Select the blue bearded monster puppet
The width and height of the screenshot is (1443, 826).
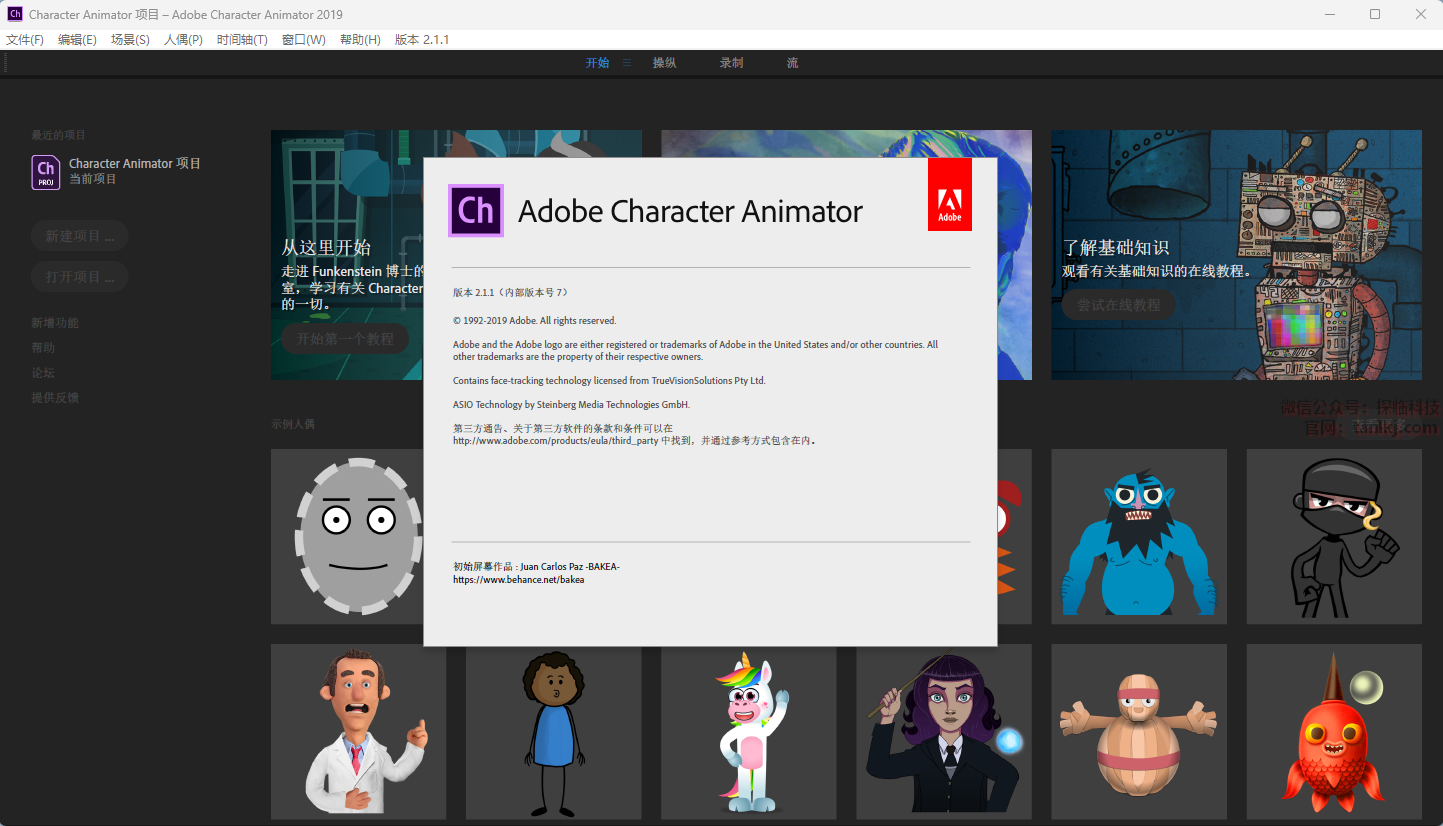1138,536
